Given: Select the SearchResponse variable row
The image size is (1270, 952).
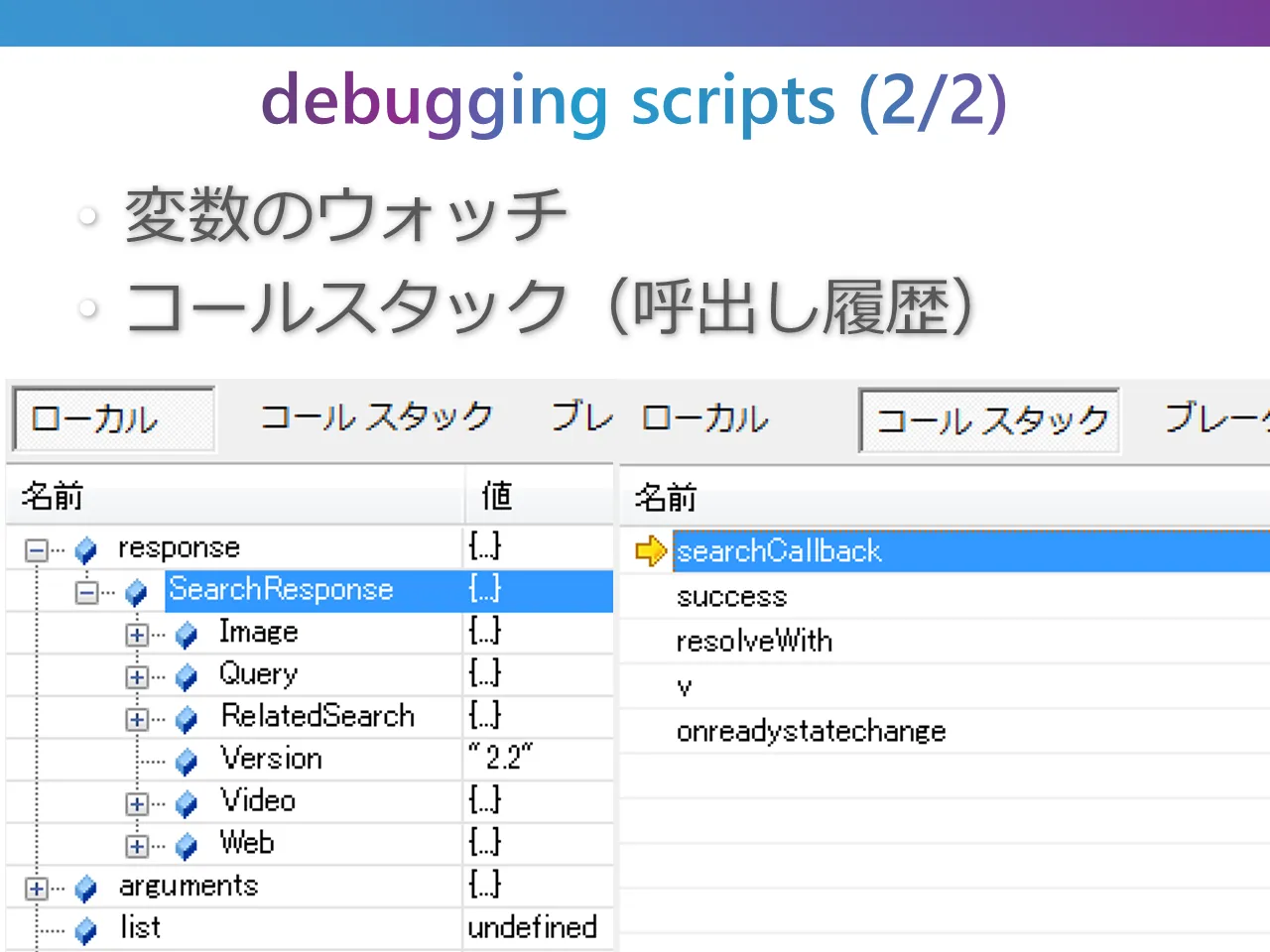Looking at the screenshot, I should tap(389, 591).
